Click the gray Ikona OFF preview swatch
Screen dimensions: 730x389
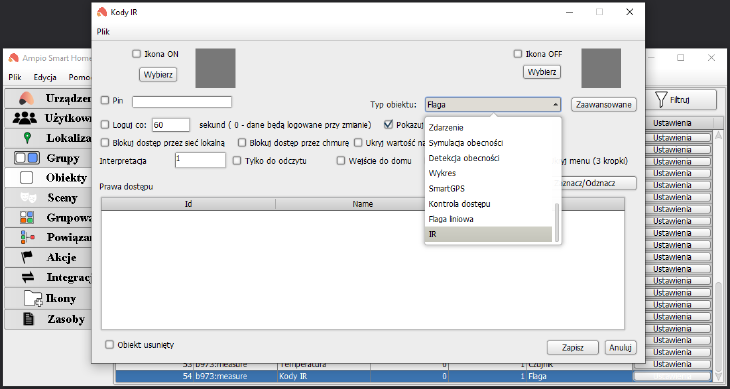click(x=601, y=68)
